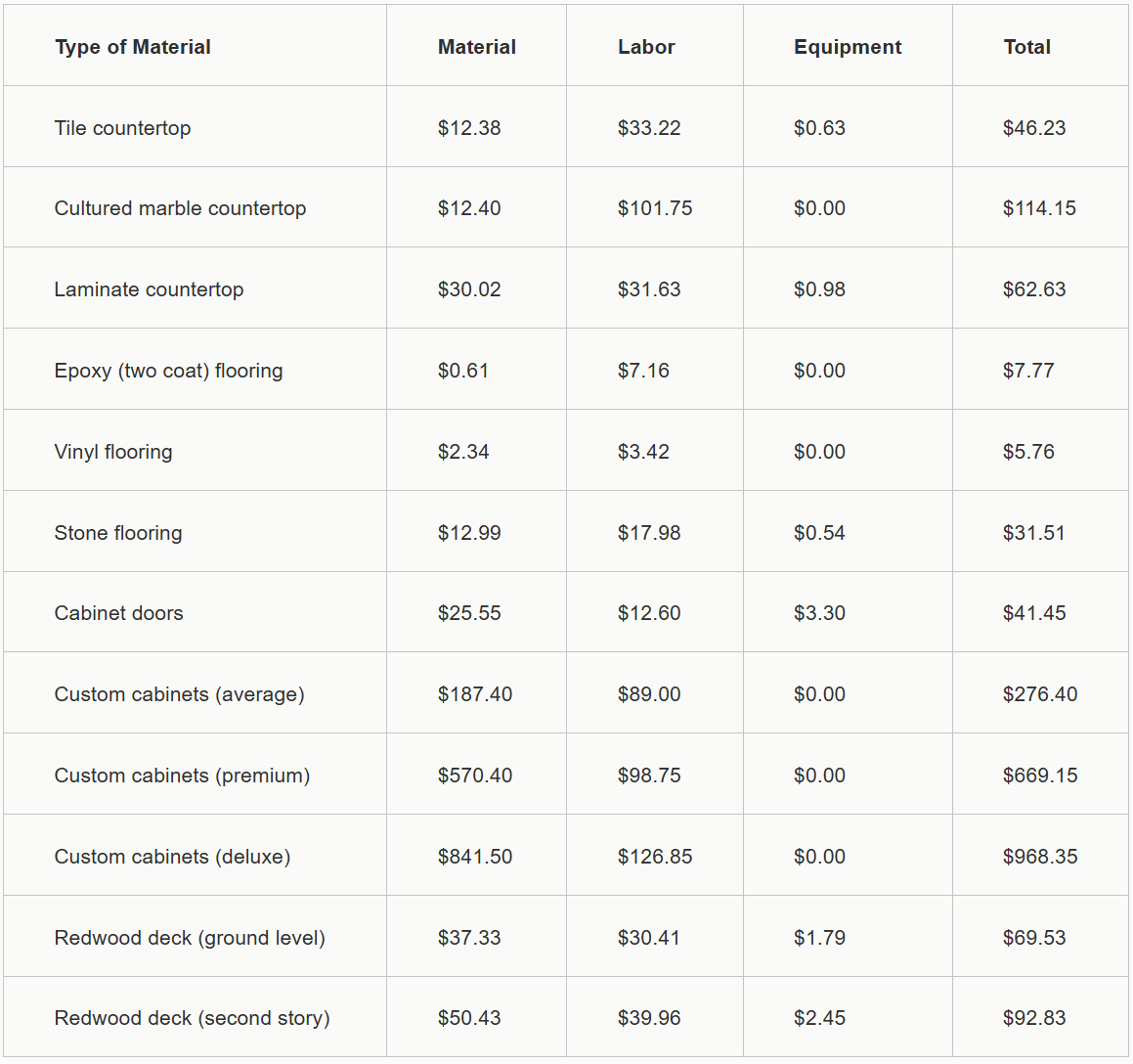Click the 'Material' column header

(477, 47)
